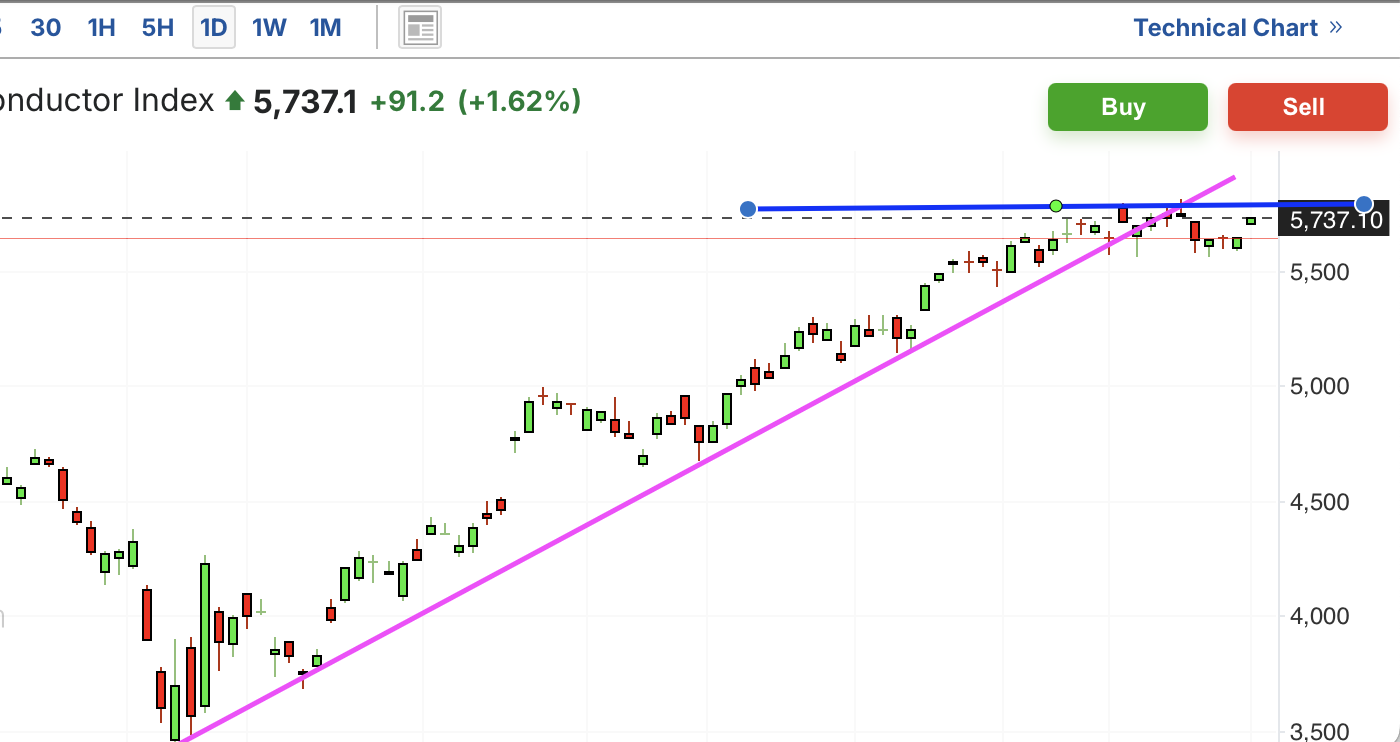The height and width of the screenshot is (742, 1400).
Task: Select the 1W interval
Action: 270,28
